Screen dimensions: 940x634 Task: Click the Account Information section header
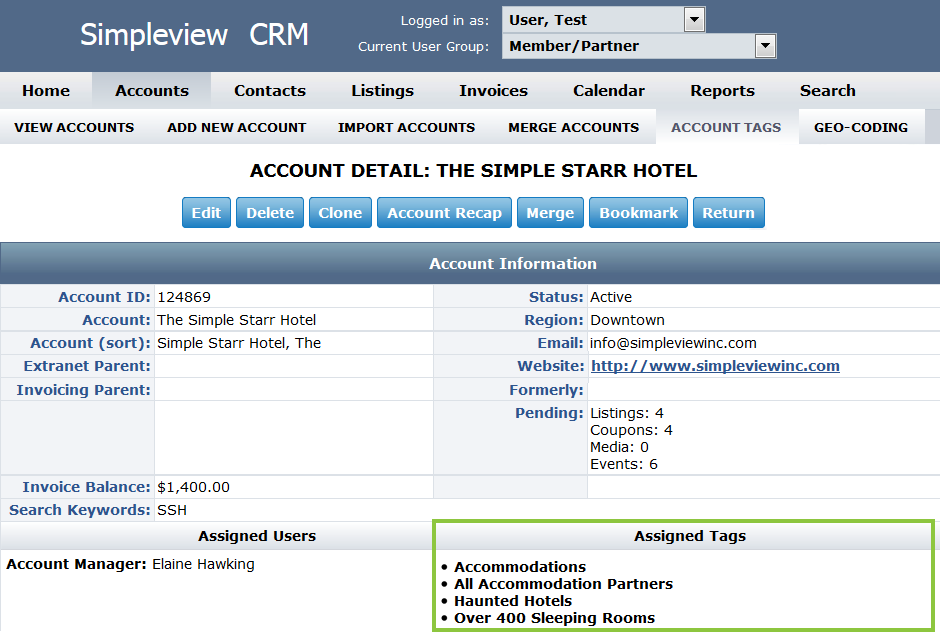513,264
